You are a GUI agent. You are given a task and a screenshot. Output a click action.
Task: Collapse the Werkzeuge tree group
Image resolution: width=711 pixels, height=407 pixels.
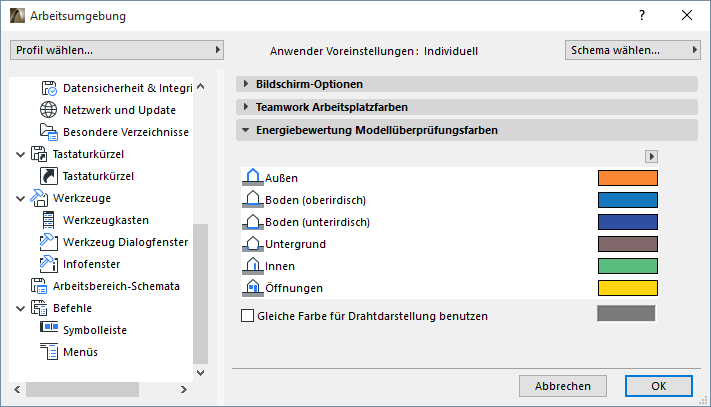click(x=22, y=198)
